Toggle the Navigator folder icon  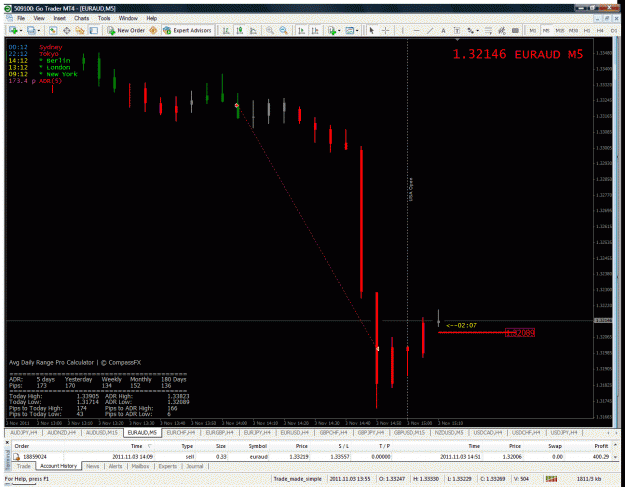pos(80,30)
